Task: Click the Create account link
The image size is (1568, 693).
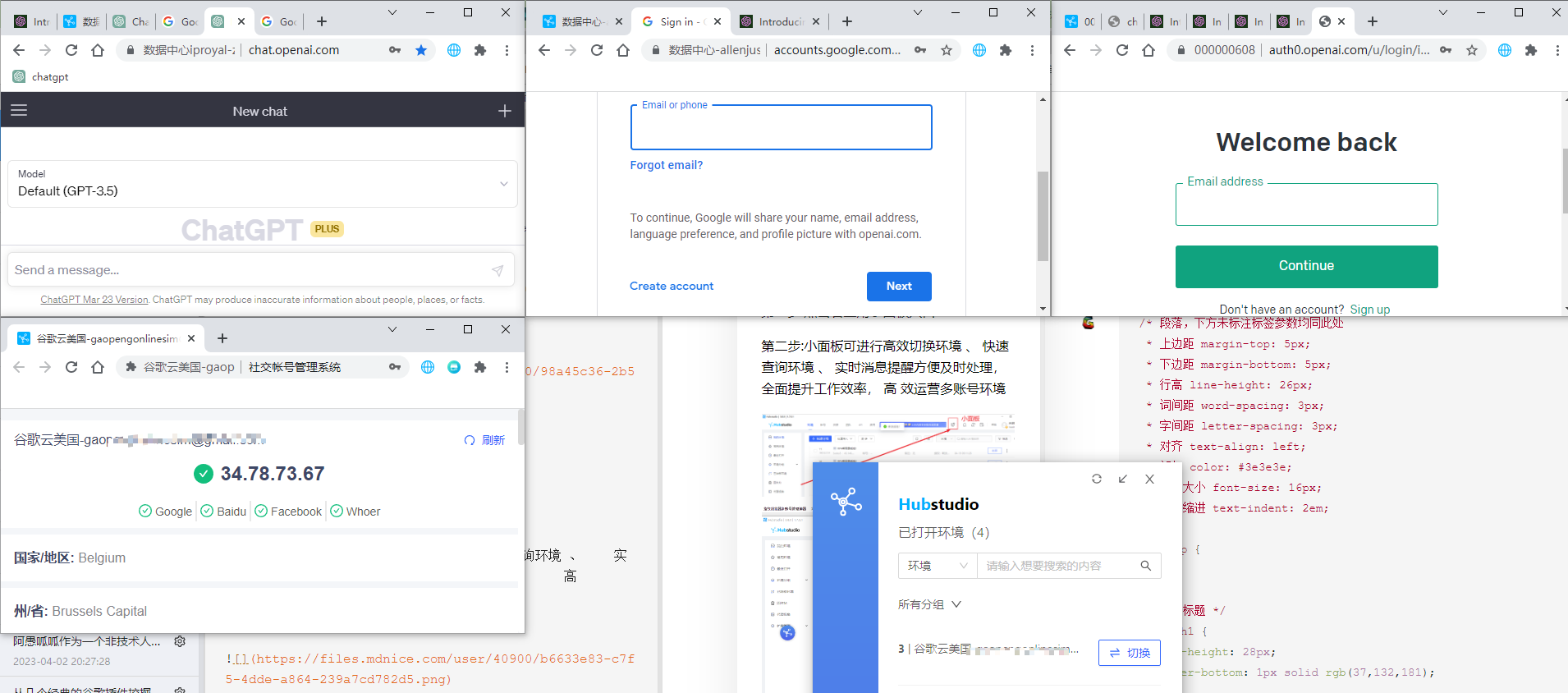Action: tap(672, 286)
